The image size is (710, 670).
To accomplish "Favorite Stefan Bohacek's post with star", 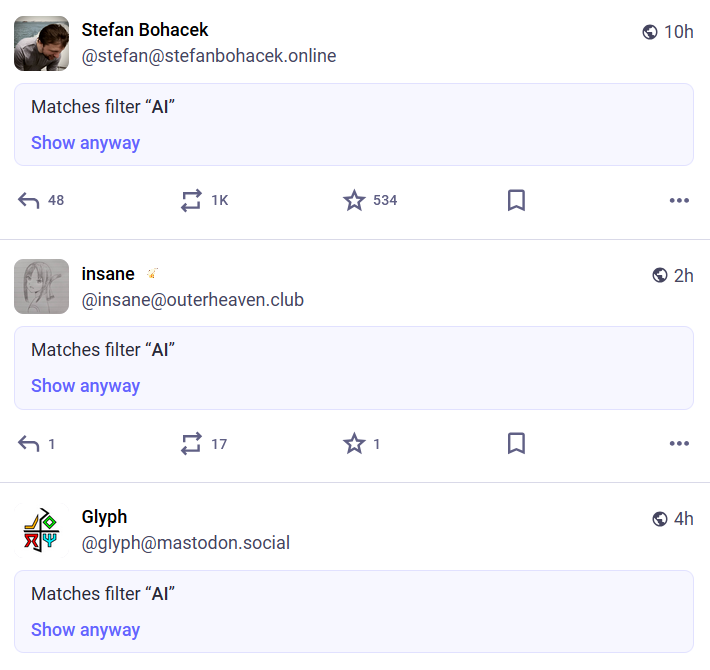I will 354,200.
